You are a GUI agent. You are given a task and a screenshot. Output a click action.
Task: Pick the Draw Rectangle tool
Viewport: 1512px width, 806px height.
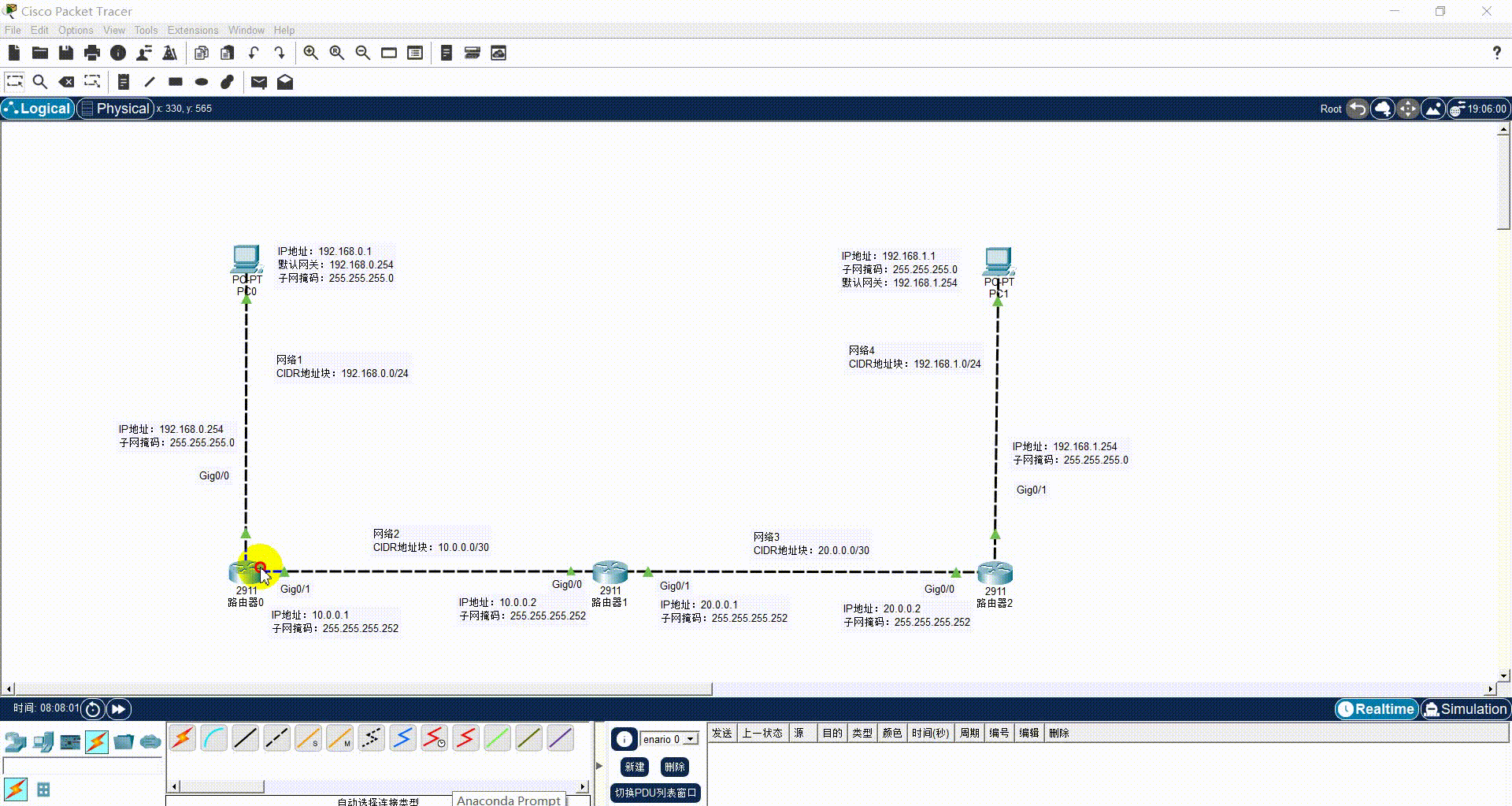[176, 81]
